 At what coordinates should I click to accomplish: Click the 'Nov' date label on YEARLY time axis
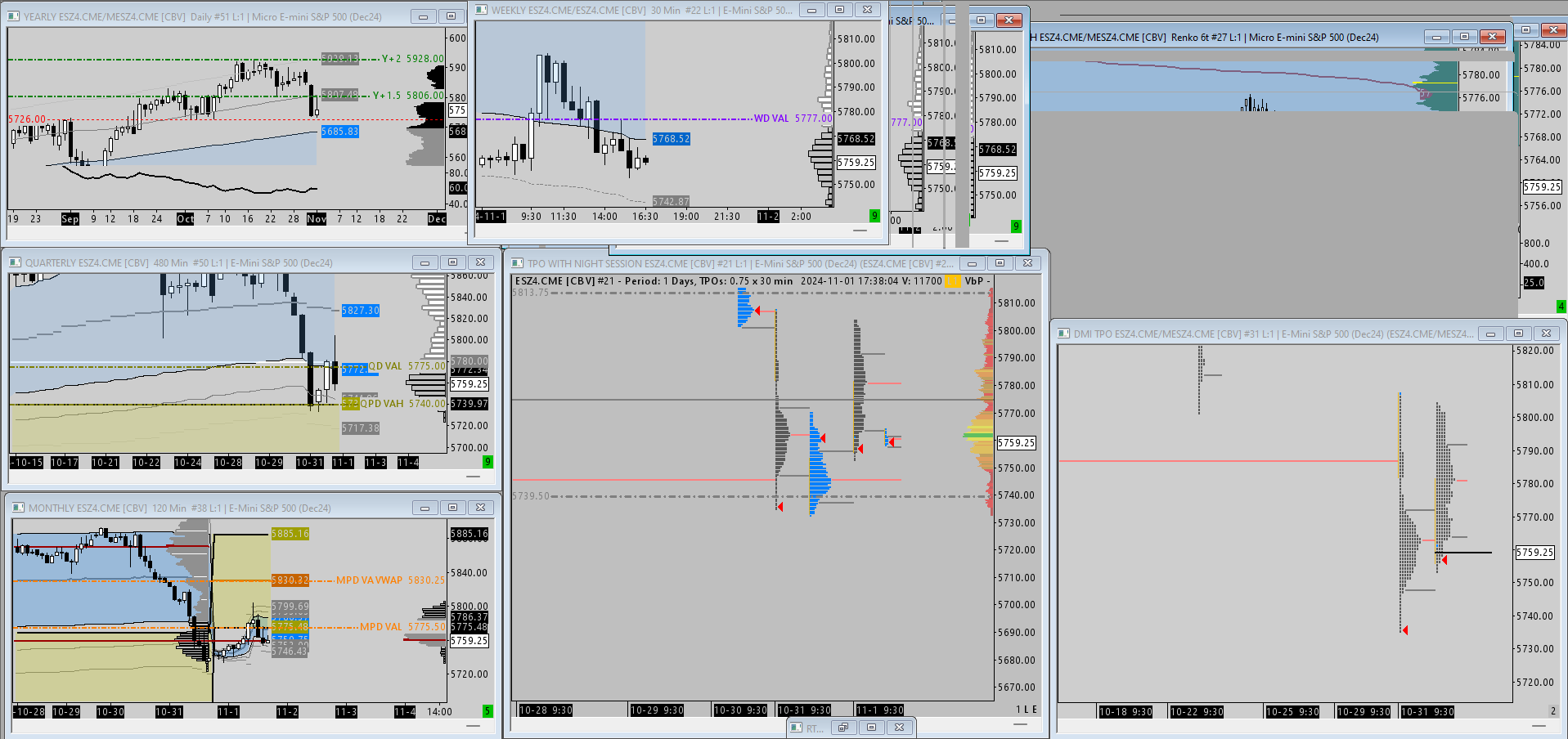[317, 219]
